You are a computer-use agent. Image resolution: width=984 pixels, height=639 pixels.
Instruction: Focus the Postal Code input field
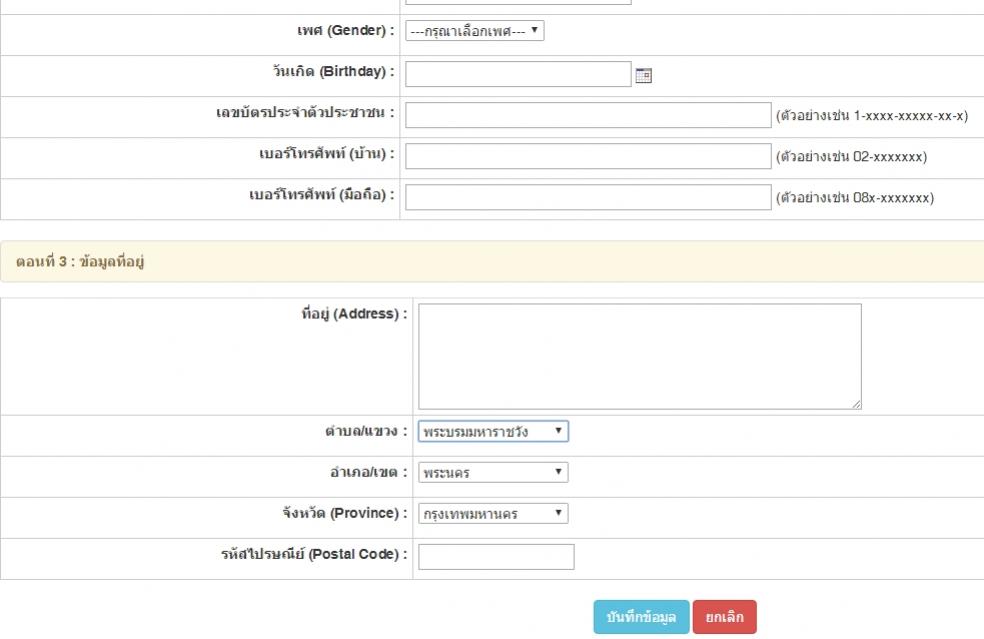click(x=496, y=557)
